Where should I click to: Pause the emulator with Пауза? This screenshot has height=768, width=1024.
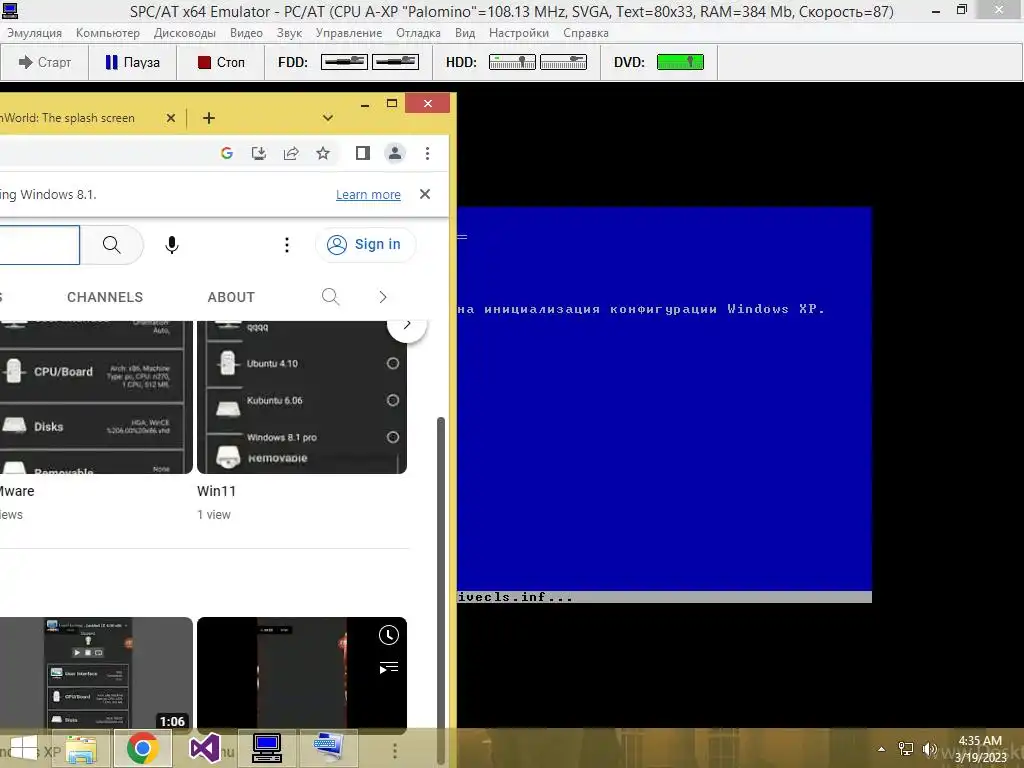(x=133, y=62)
